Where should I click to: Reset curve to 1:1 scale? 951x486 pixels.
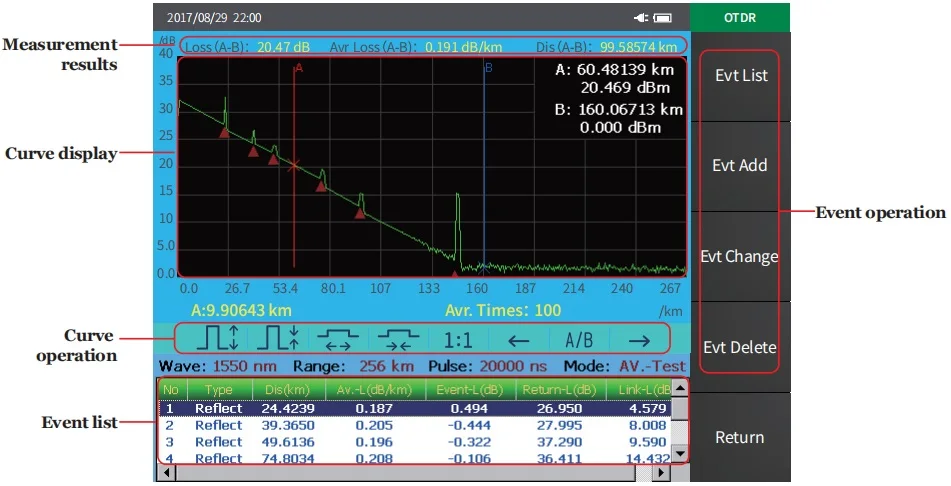458,340
